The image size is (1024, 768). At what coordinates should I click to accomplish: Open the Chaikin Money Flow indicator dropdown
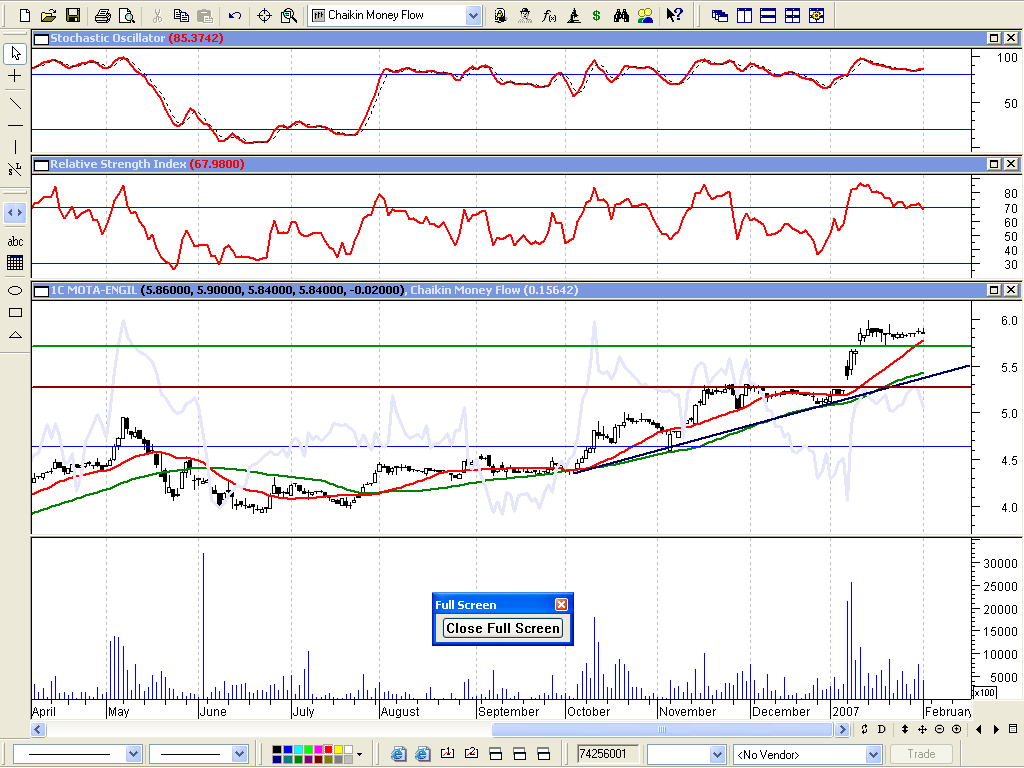pyautogui.click(x=473, y=15)
